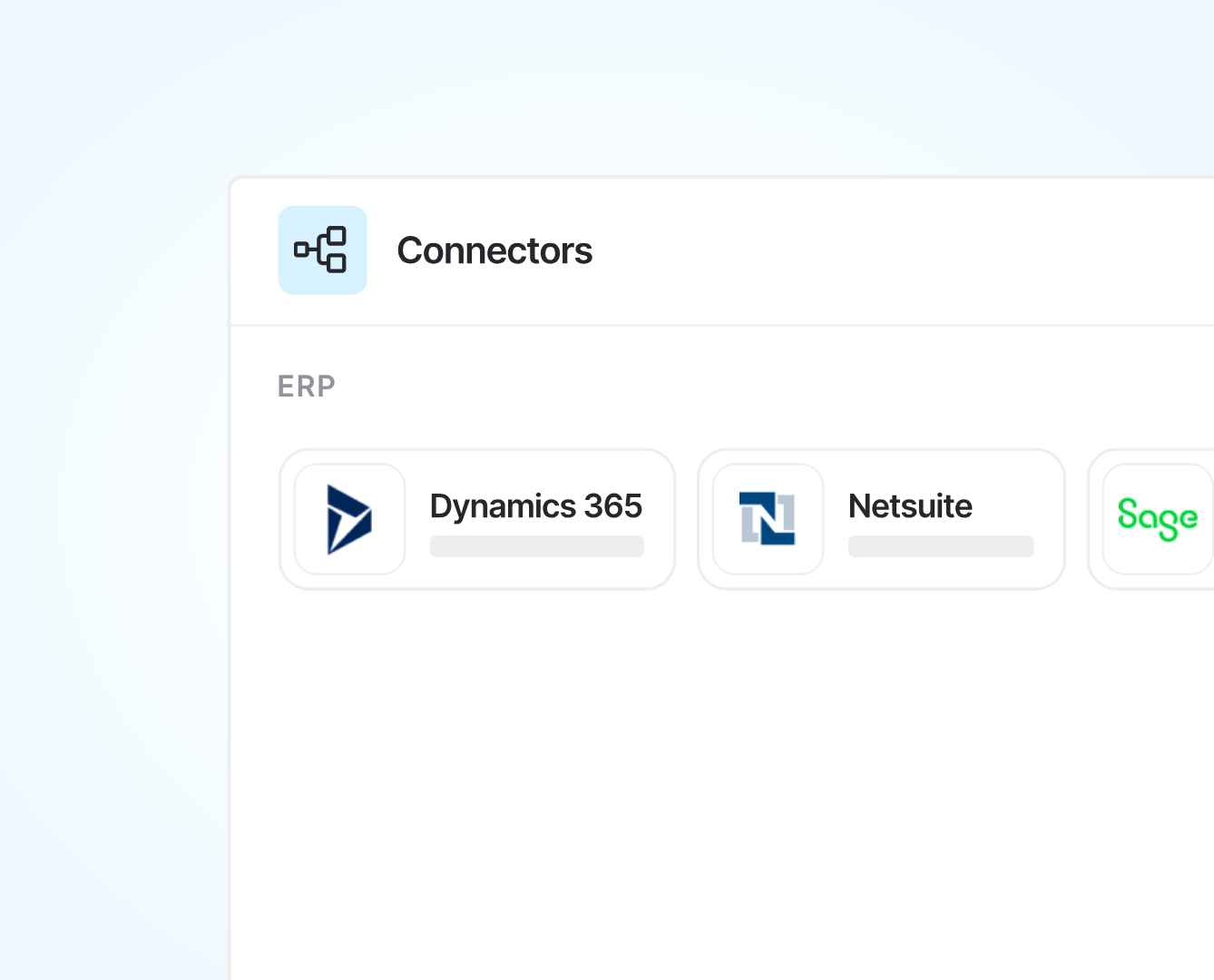Screen dimensions: 1214x980
Task: Click the Connectors hierarchy icon
Action: [x=320, y=250]
